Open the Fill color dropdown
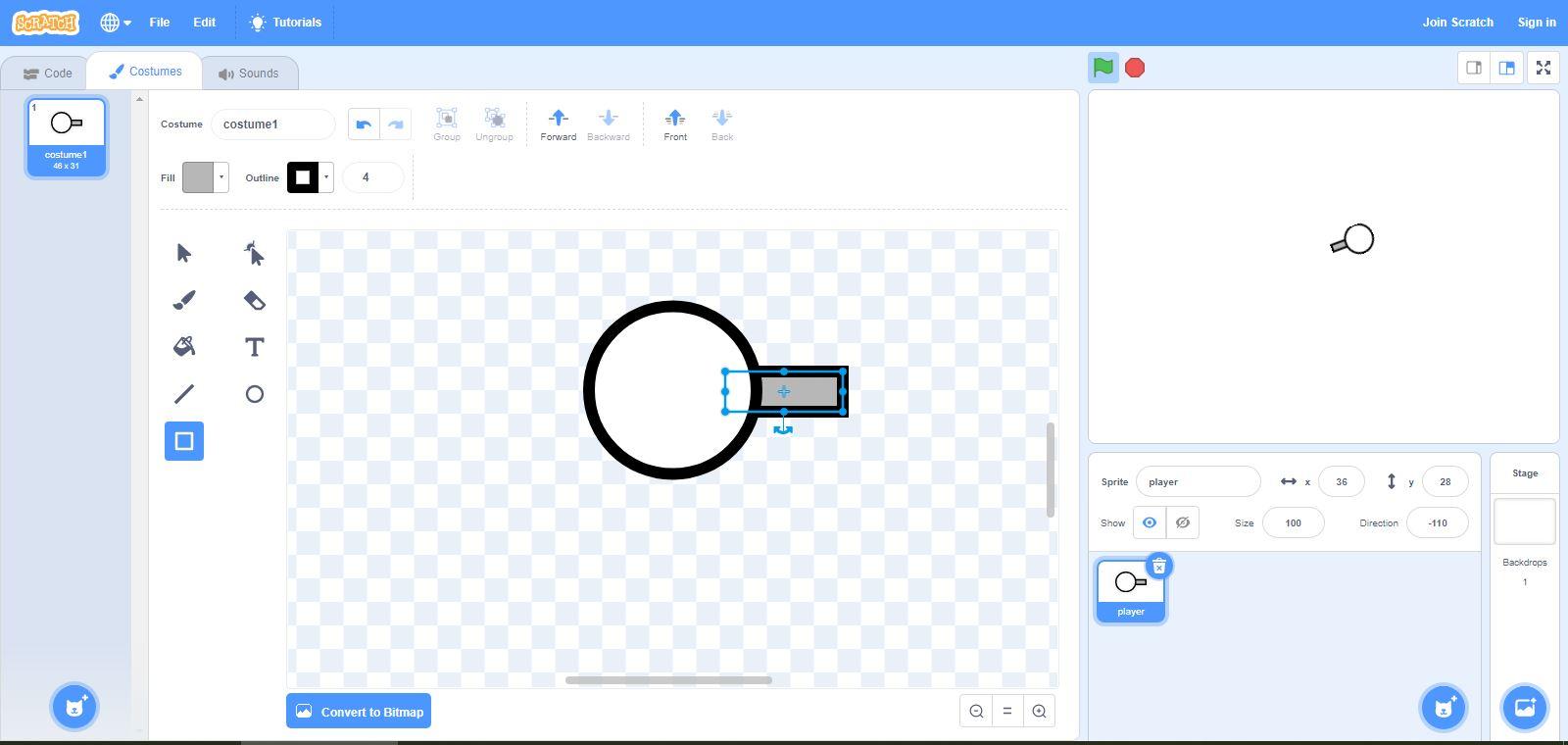The width and height of the screenshot is (1568, 745). click(221, 177)
